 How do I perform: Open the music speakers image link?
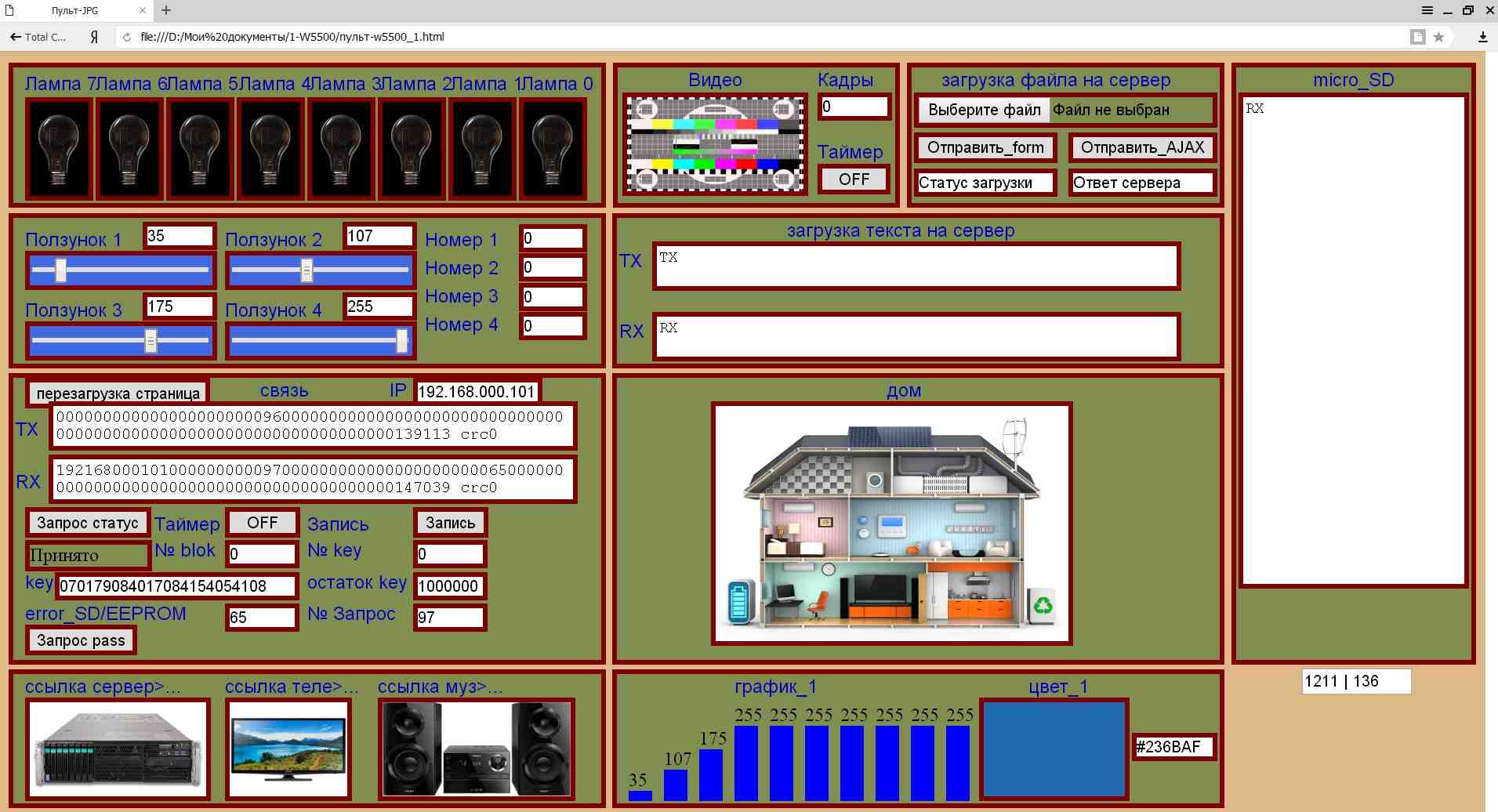coord(476,749)
